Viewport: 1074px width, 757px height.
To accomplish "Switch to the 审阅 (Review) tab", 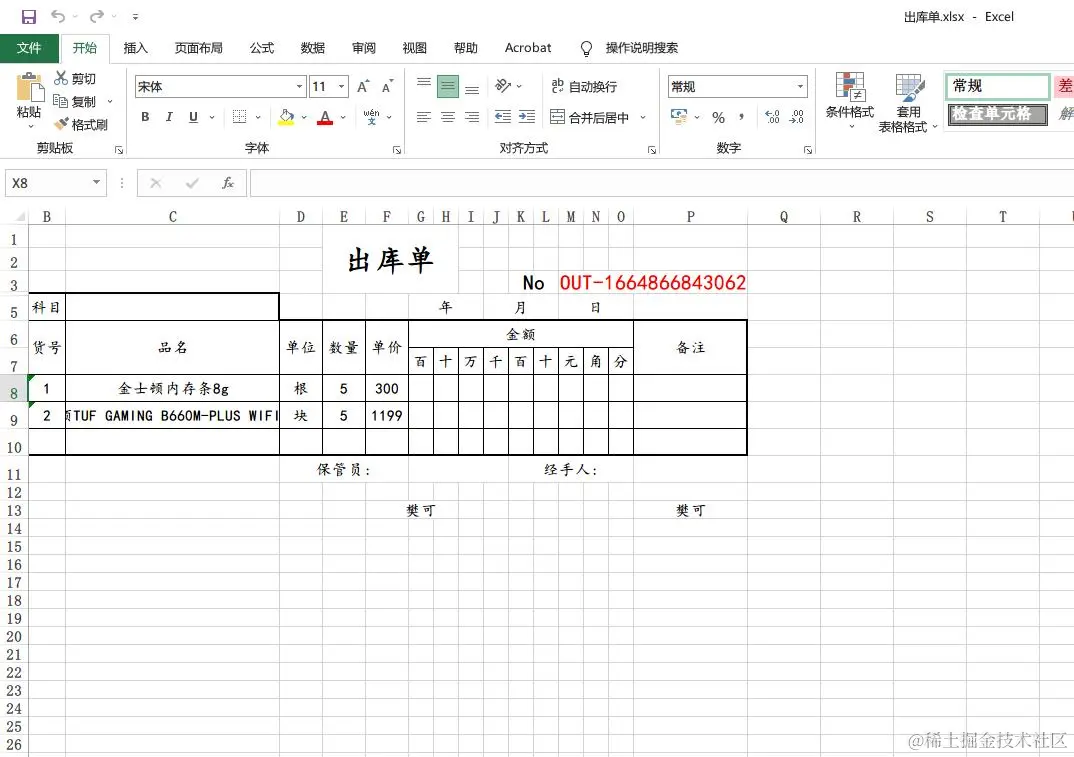I will (364, 48).
